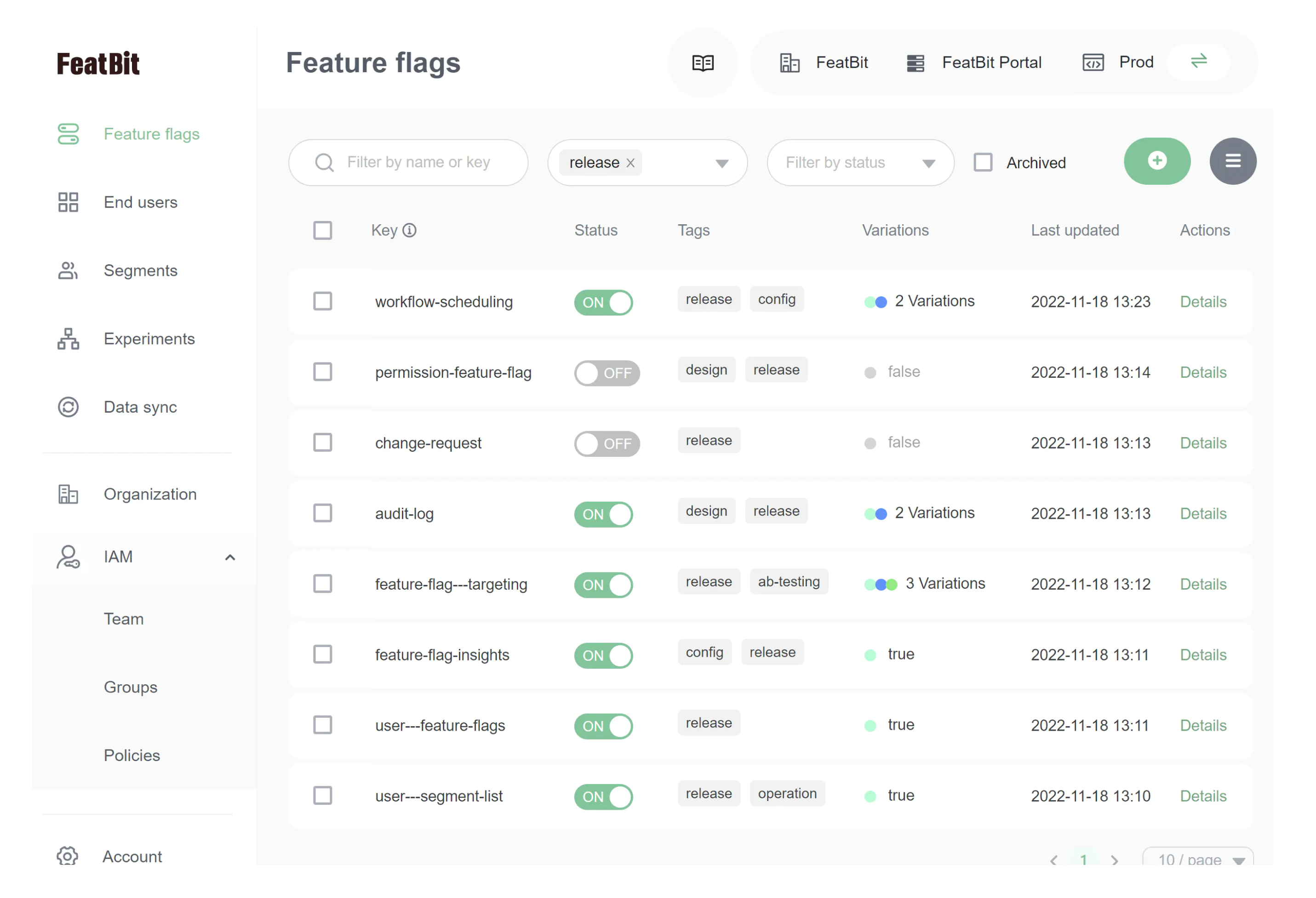1316x898 pixels.
Task: Open Details for audit-log
Action: pyautogui.click(x=1203, y=514)
